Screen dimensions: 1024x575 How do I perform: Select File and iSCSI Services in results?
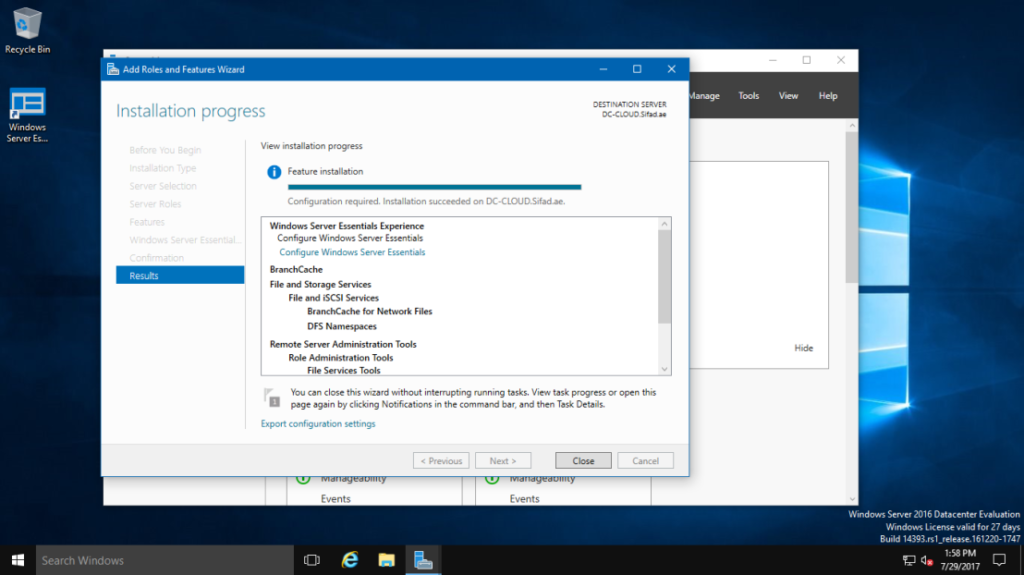pyautogui.click(x=333, y=297)
